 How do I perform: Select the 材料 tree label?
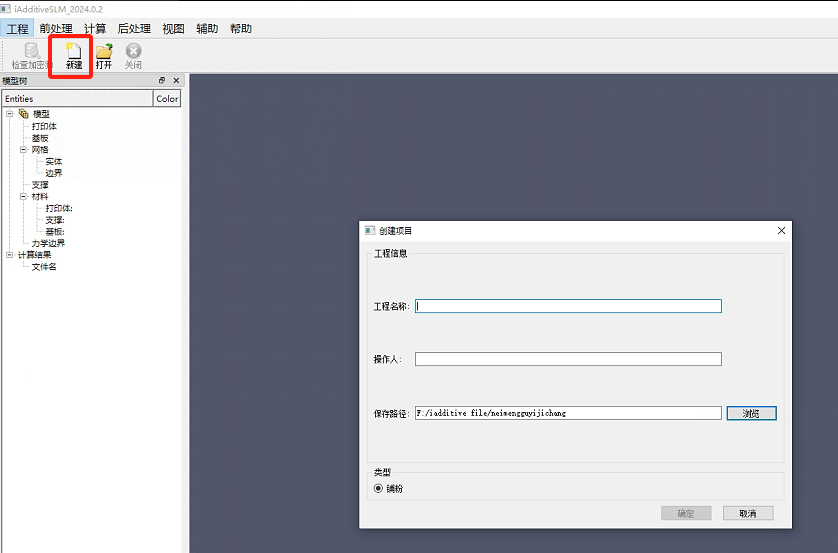click(x=40, y=197)
